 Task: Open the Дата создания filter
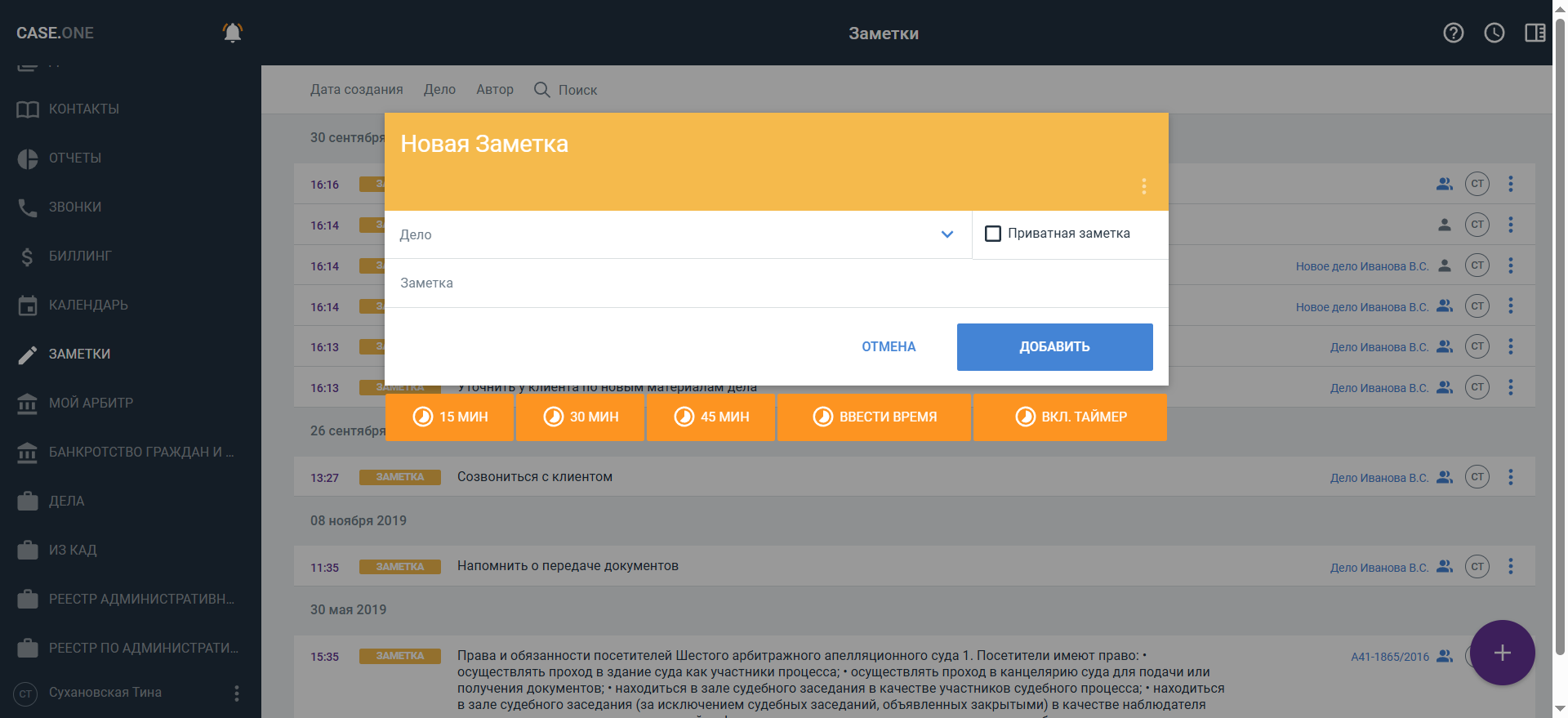tap(356, 90)
